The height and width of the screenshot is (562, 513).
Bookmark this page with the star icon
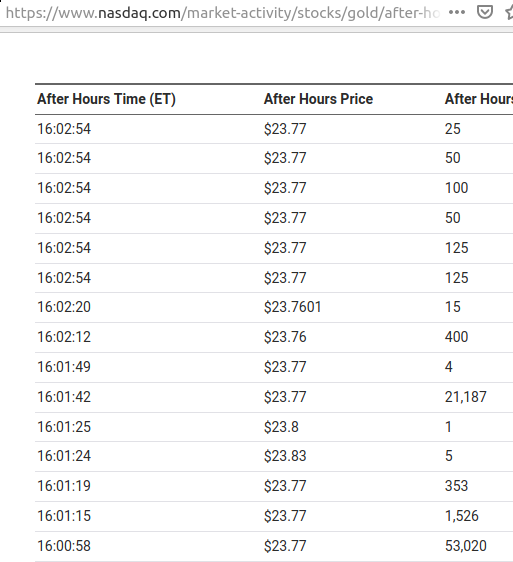(509, 13)
